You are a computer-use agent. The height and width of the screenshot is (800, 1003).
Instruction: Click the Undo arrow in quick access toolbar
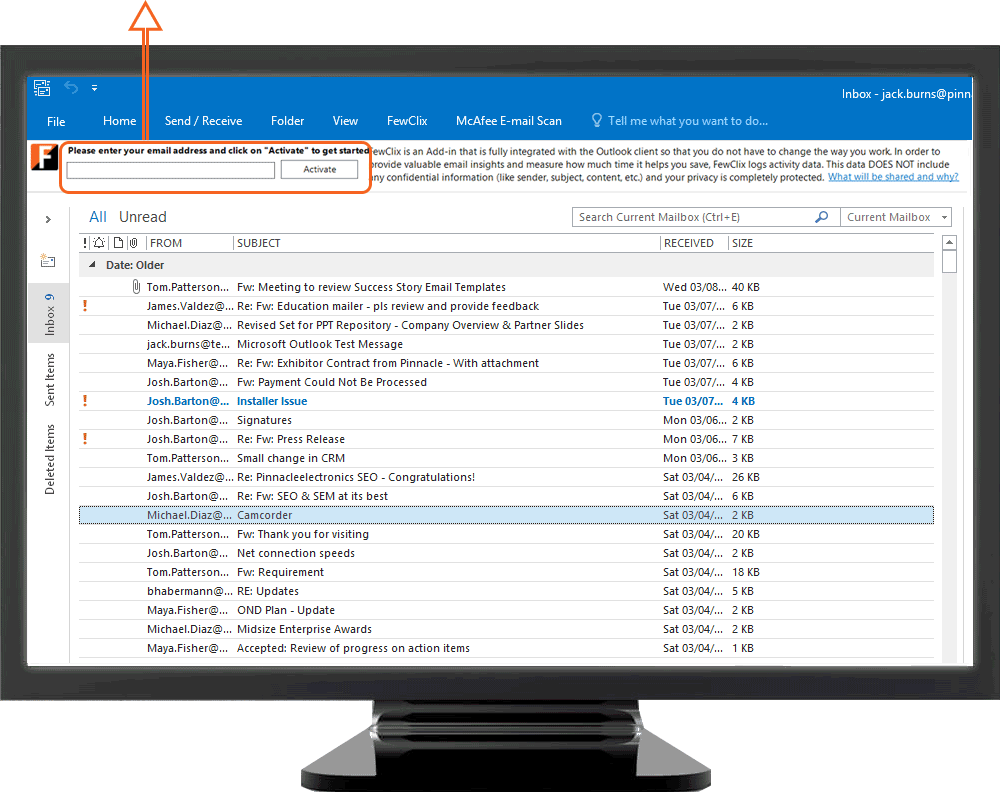point(71,88)
